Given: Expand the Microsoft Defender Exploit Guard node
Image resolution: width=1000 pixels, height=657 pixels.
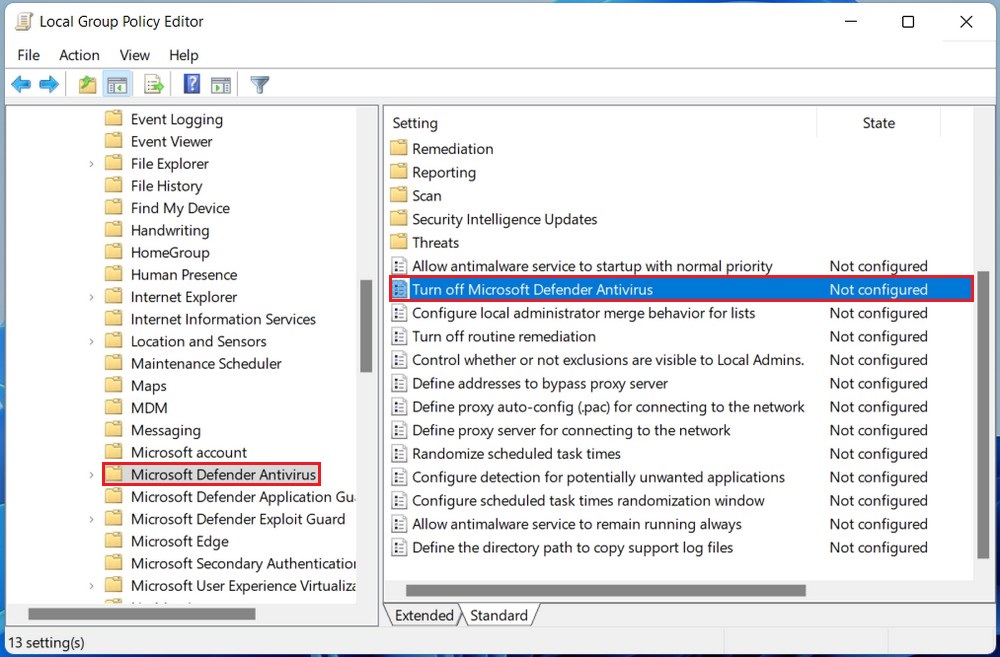Looking at the screenshot, I should (91, 519).
